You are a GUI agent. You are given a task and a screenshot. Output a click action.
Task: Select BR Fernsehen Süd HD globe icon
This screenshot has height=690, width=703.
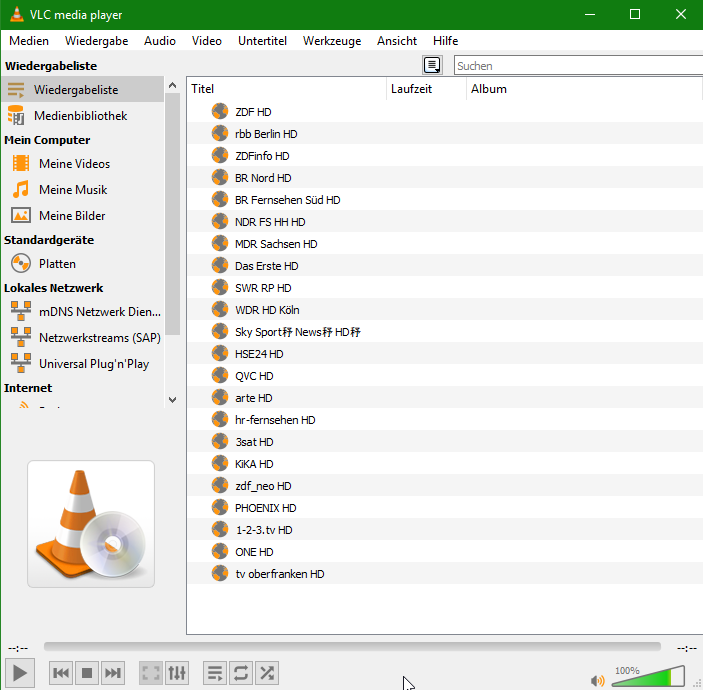pos(220,199)
